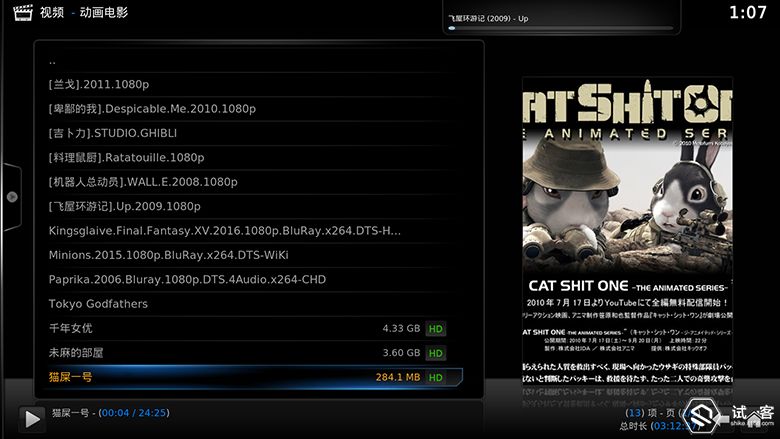
Task: Open the side menu handle on left edge
Action: 12,197
